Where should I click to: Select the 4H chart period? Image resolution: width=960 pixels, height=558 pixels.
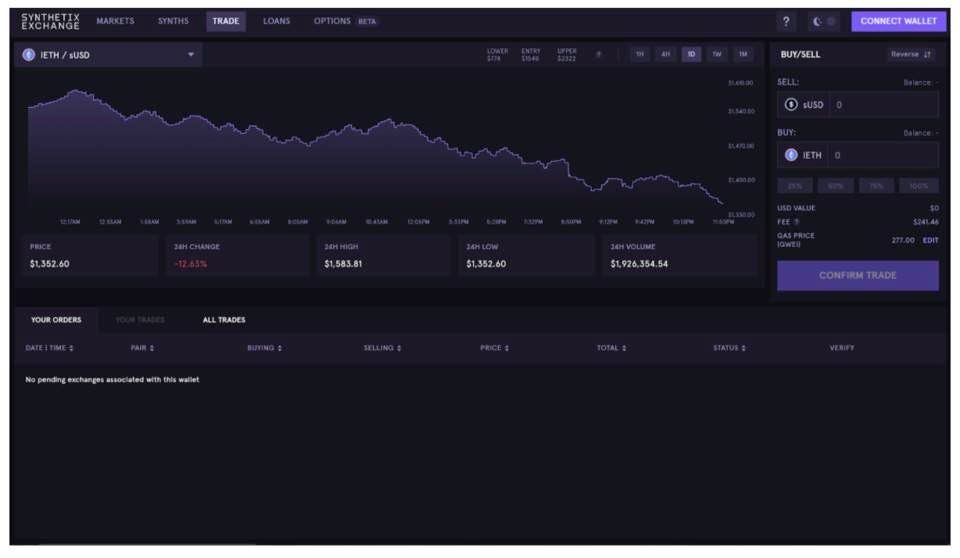[x=666, y=55]
